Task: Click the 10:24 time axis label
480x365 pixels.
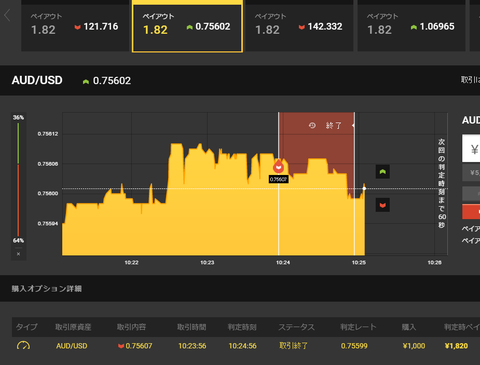Action: tap(283, 263)
